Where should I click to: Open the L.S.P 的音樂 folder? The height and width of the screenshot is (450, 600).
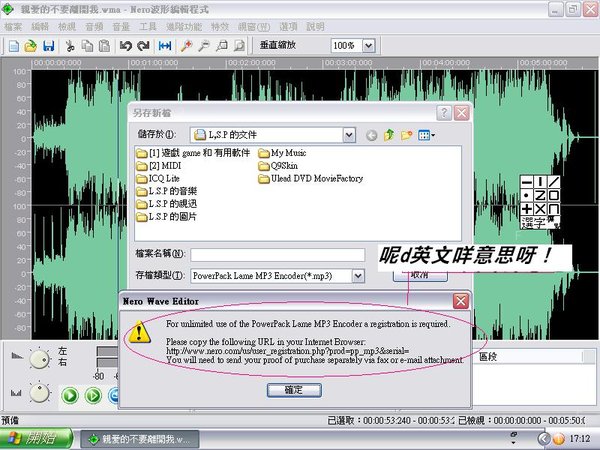166,191
